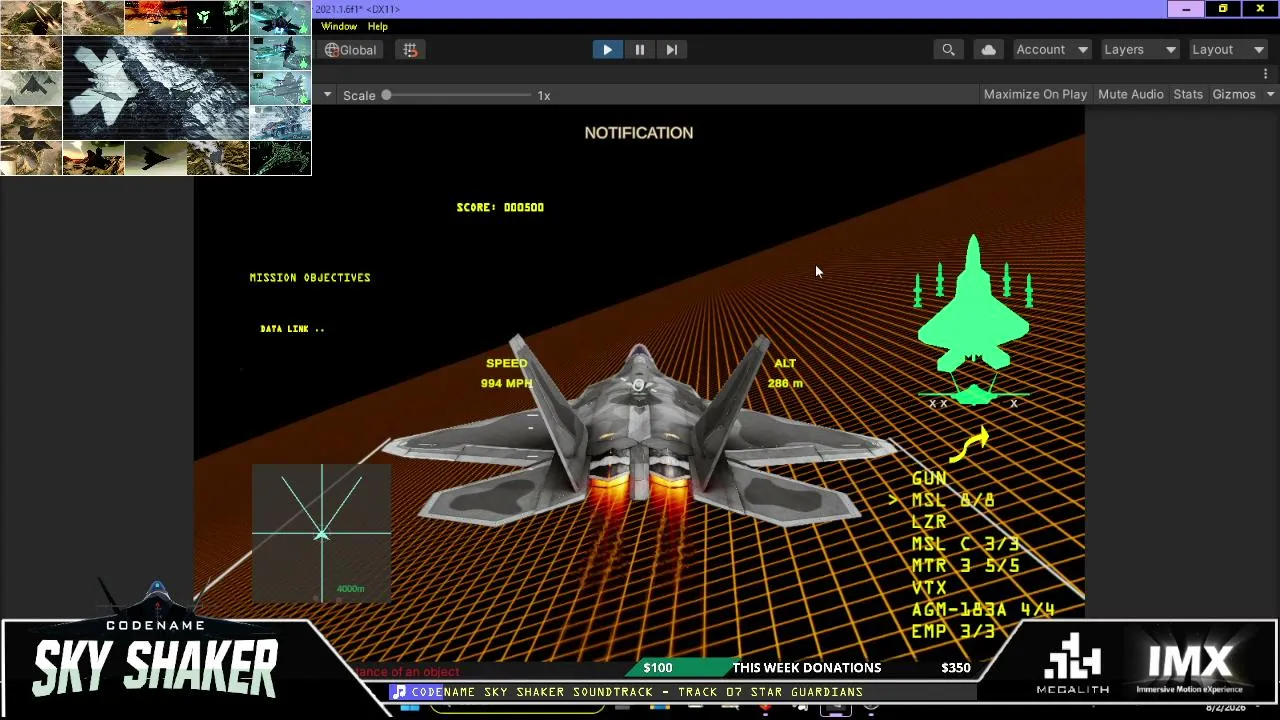The height and width of the screenshot is (720, 1280).
Task: Click the Scale slider handle
Action: (386, 95)
